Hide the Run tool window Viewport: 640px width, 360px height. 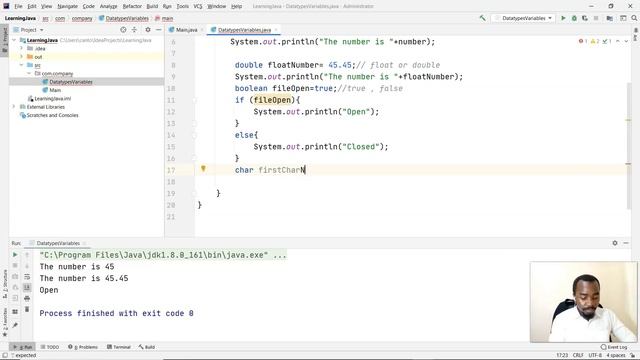point(626,243)
